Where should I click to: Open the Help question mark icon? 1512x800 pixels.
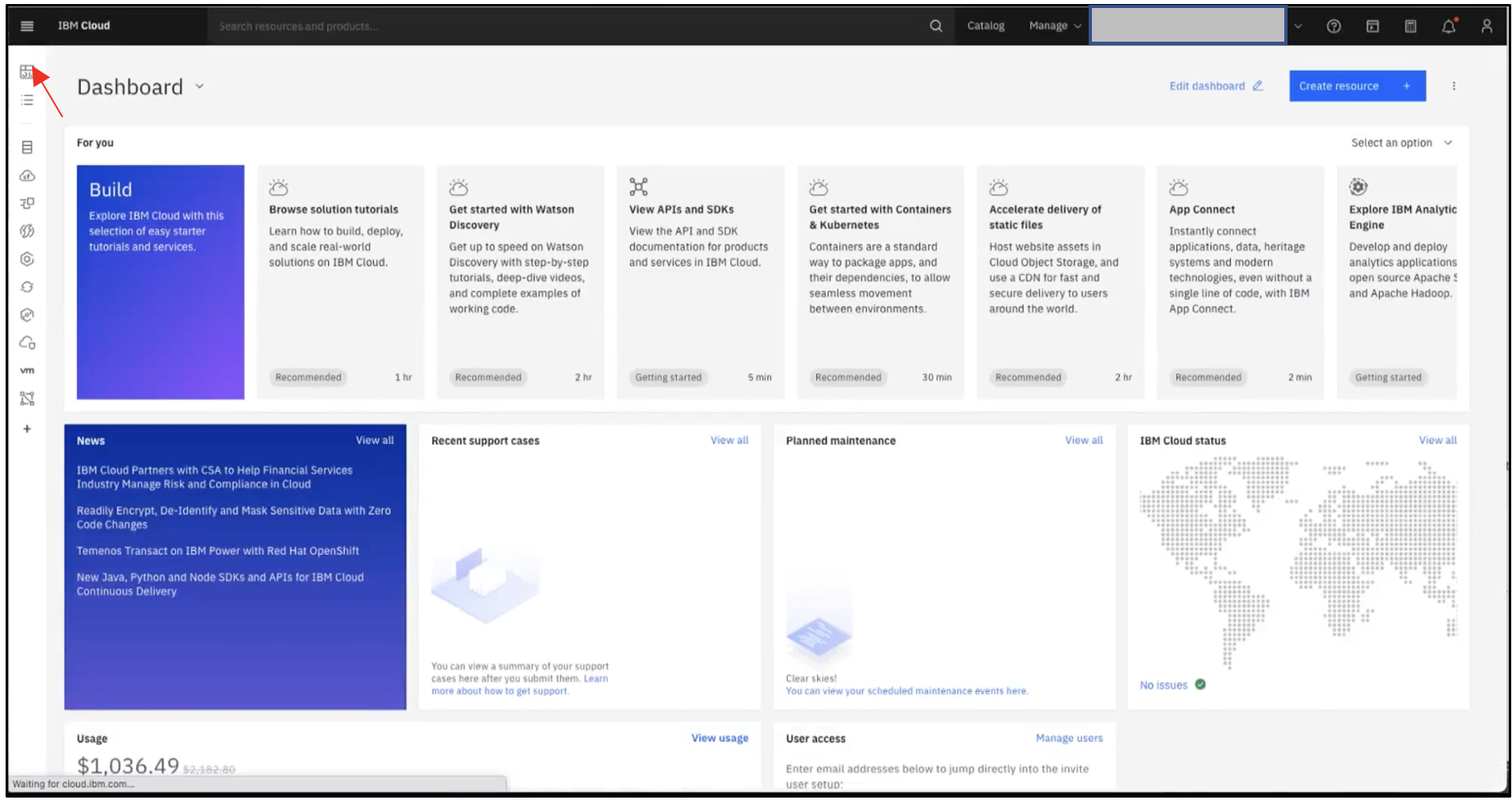(x=1333, y=26)
